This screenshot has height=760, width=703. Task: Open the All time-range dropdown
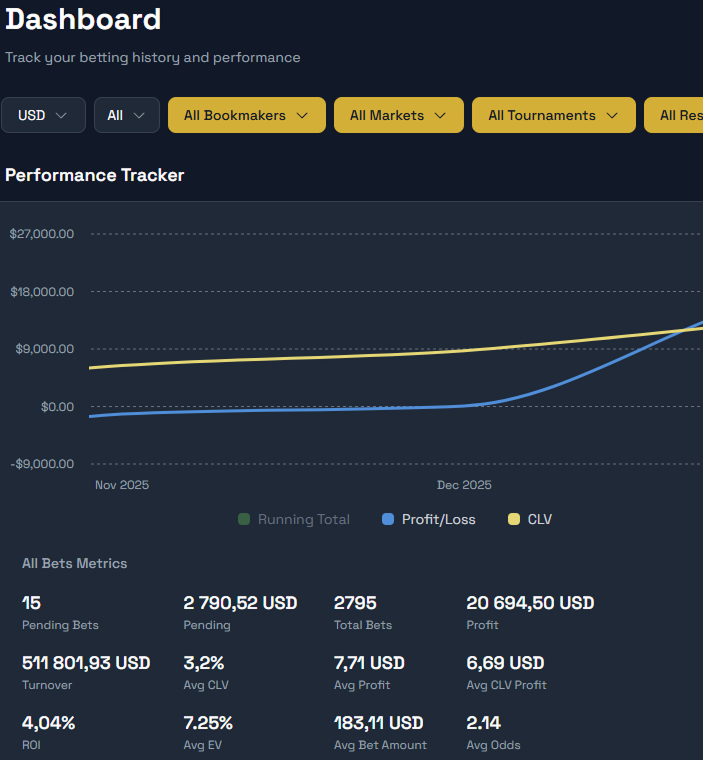point(126,115)
